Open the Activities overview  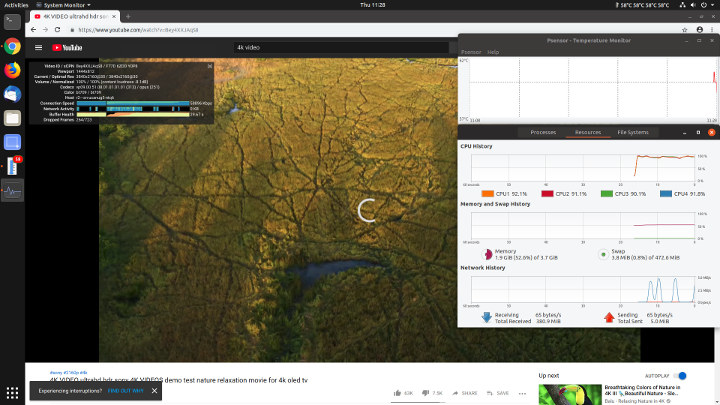tap(16, 5)
